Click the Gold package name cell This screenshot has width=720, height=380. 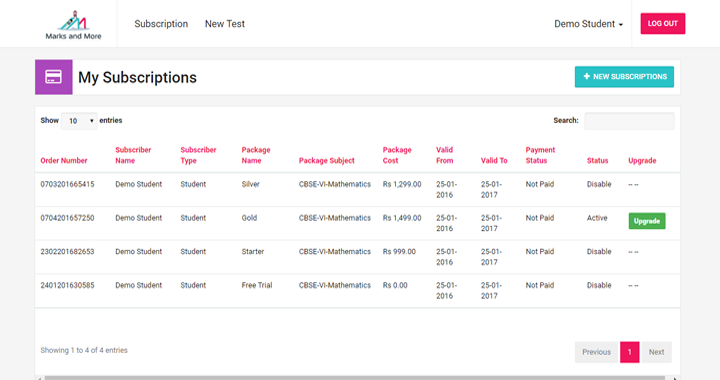(249, 218)
